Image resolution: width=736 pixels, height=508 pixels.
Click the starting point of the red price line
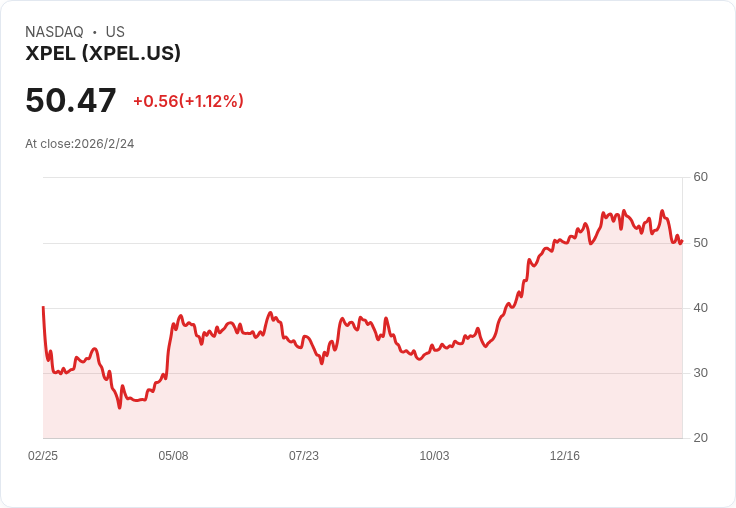[x=43, y=307]
